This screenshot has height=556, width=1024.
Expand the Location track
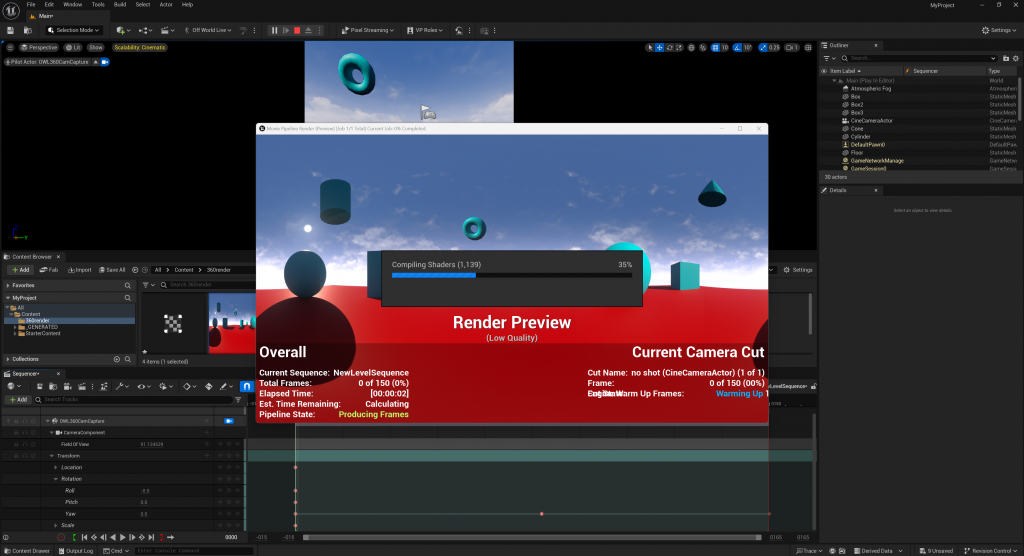click(x=56, y=468)
